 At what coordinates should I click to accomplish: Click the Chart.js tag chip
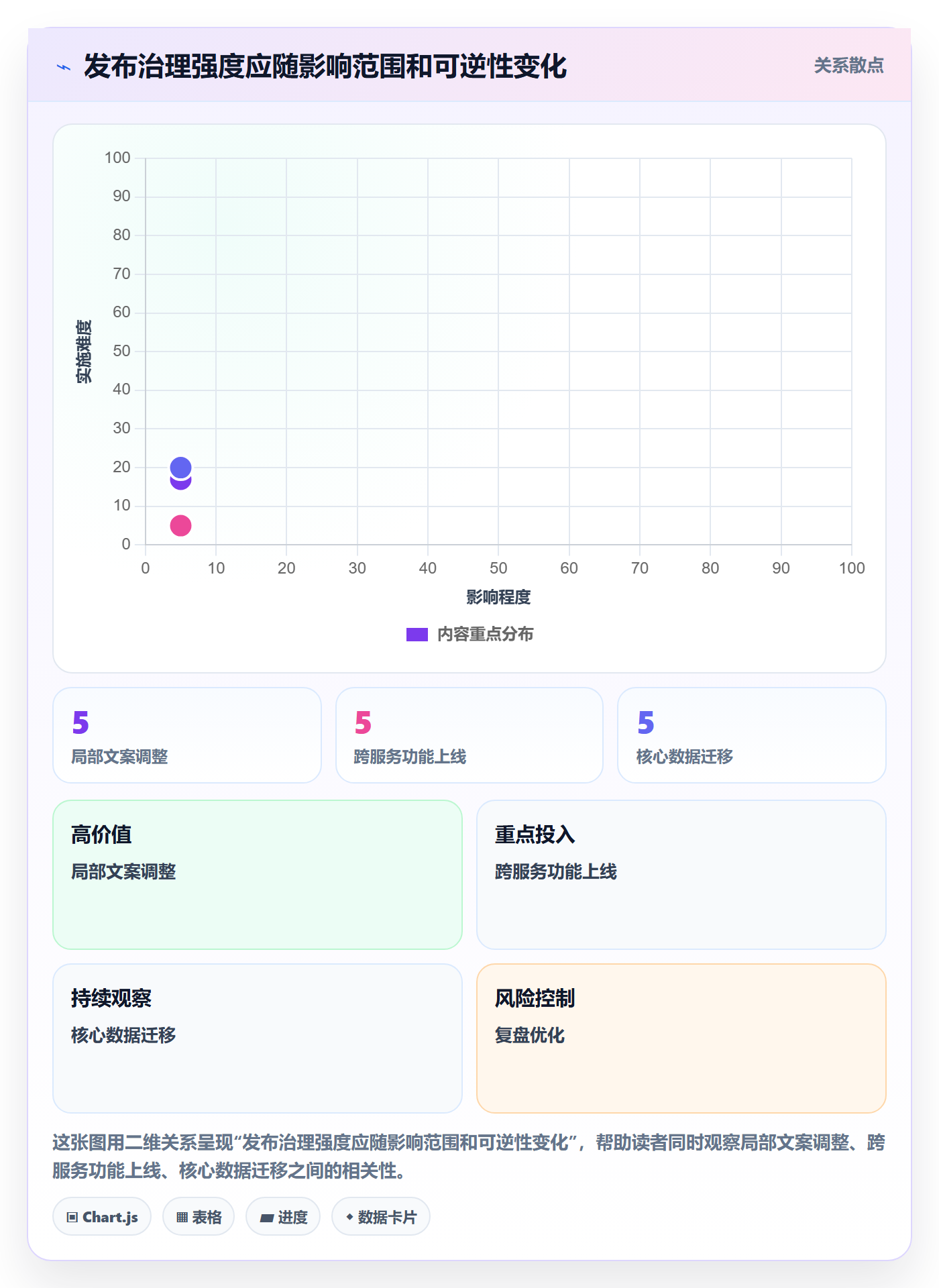(102, 1217)
